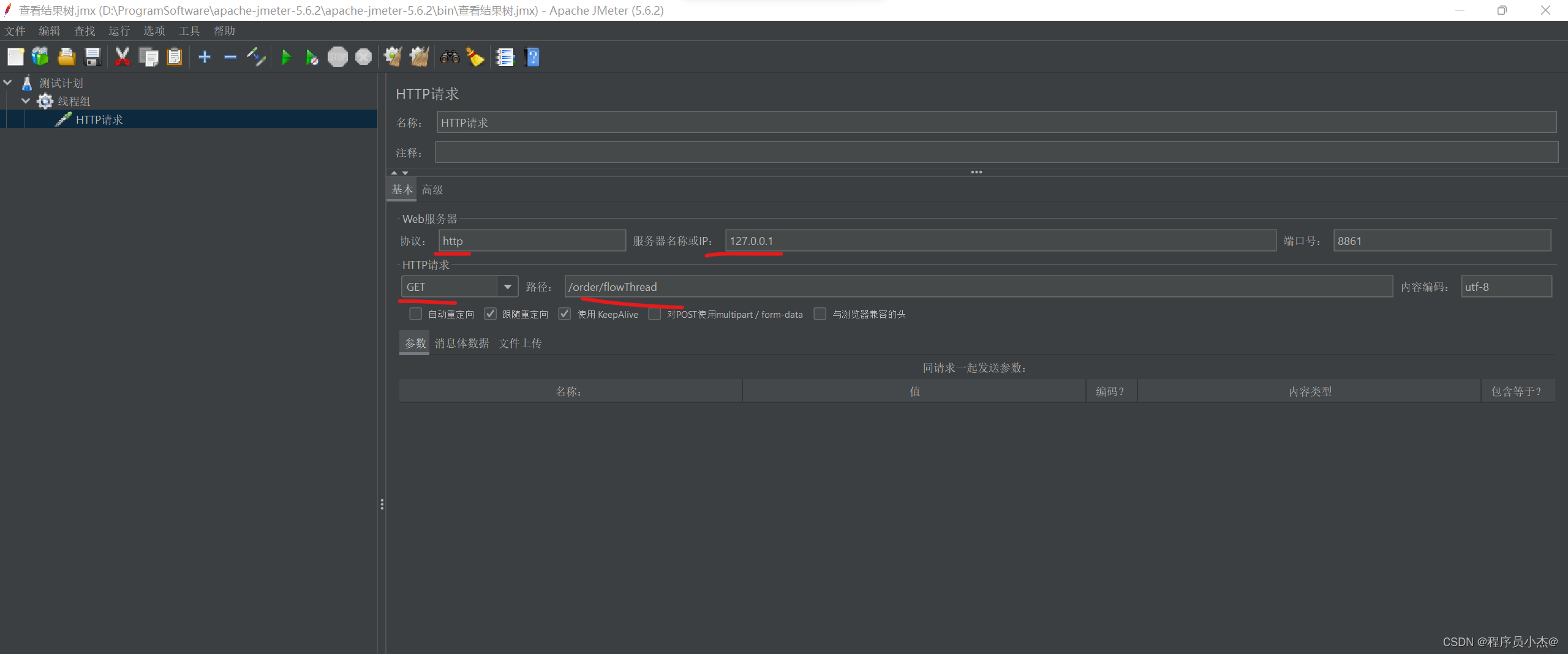Screen dimensions: 1568x654
Task: Click the 协议 field containing http
Action: tap(532, 241)
